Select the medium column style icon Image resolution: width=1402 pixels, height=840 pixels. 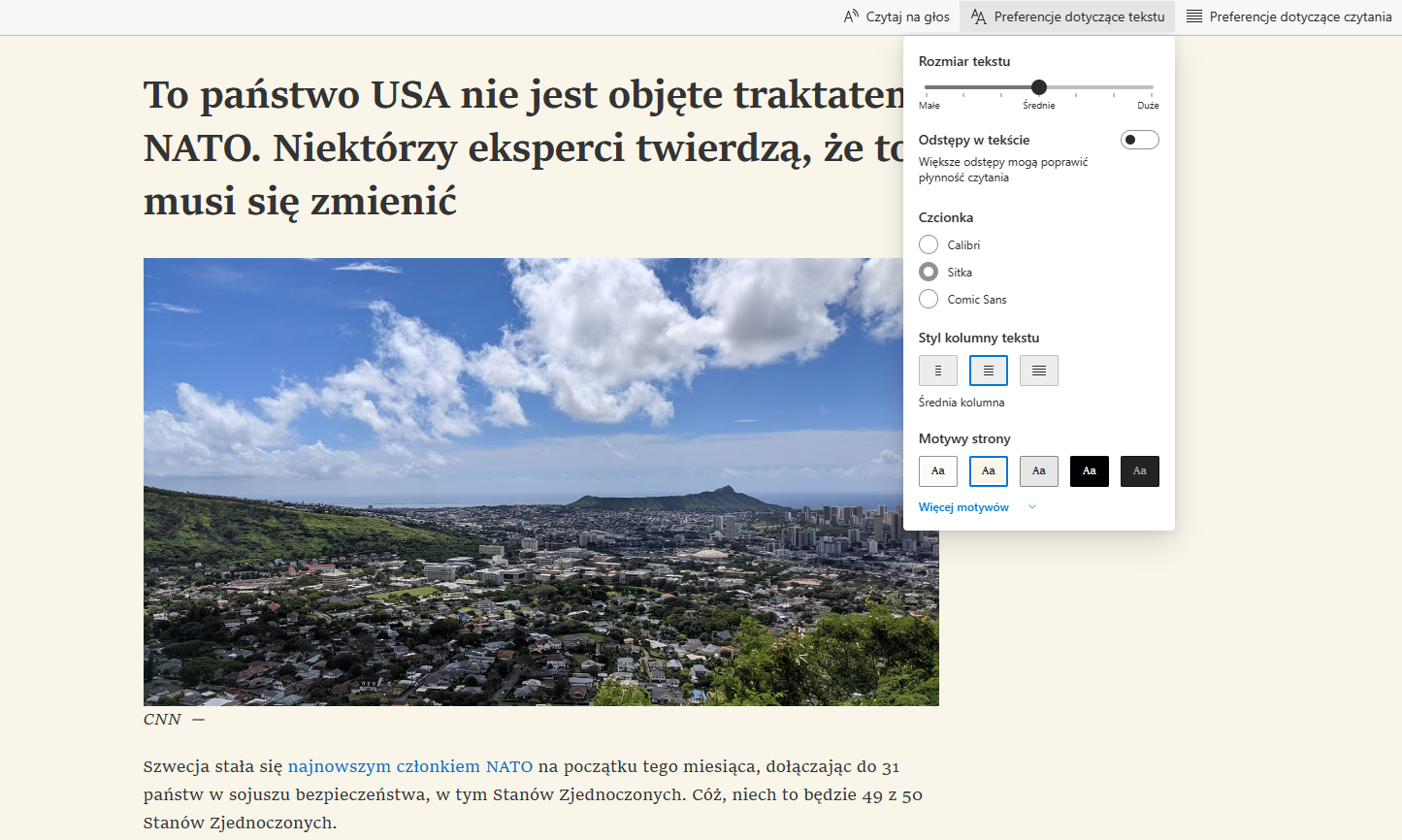(x=989, y=371)
